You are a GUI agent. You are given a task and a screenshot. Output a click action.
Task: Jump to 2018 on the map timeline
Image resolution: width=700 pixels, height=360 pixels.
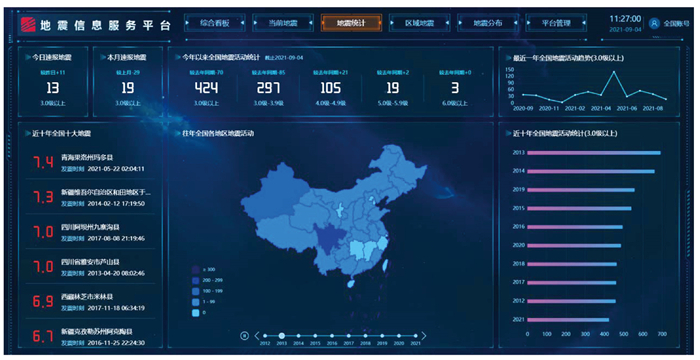(365, 335)
